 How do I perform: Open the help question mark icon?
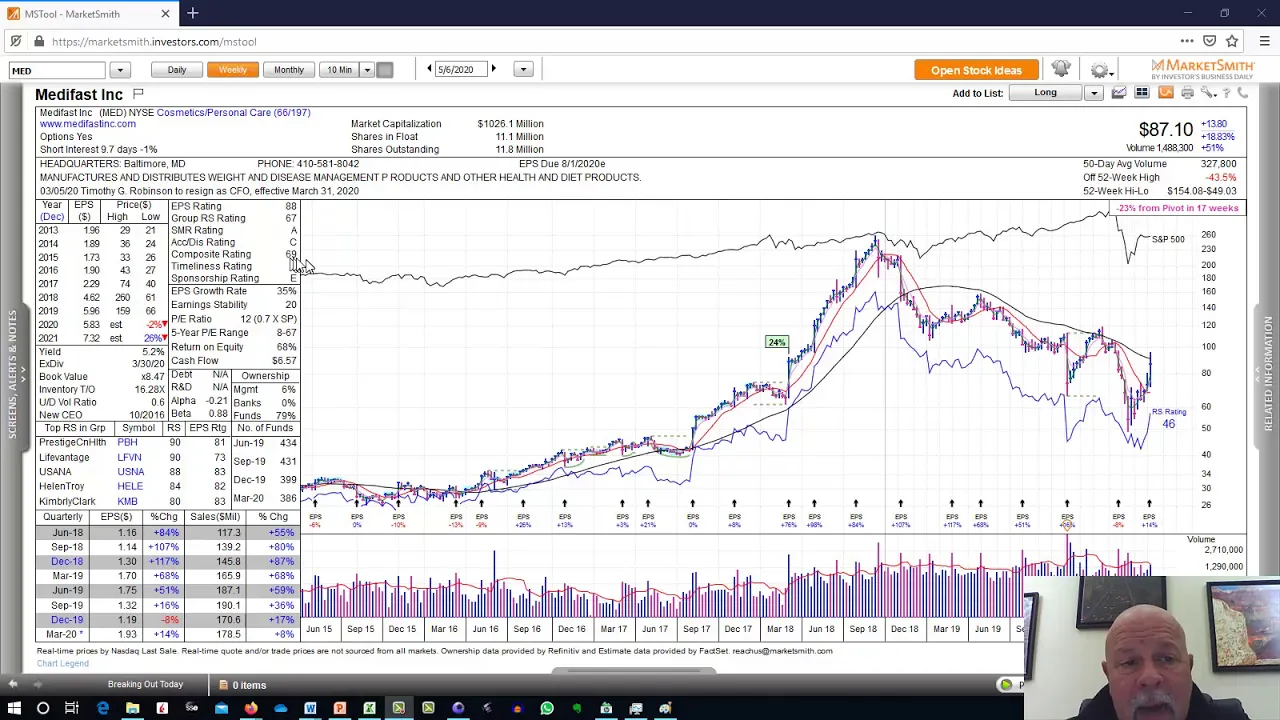pyautogui.click(x=1226, y=93)
